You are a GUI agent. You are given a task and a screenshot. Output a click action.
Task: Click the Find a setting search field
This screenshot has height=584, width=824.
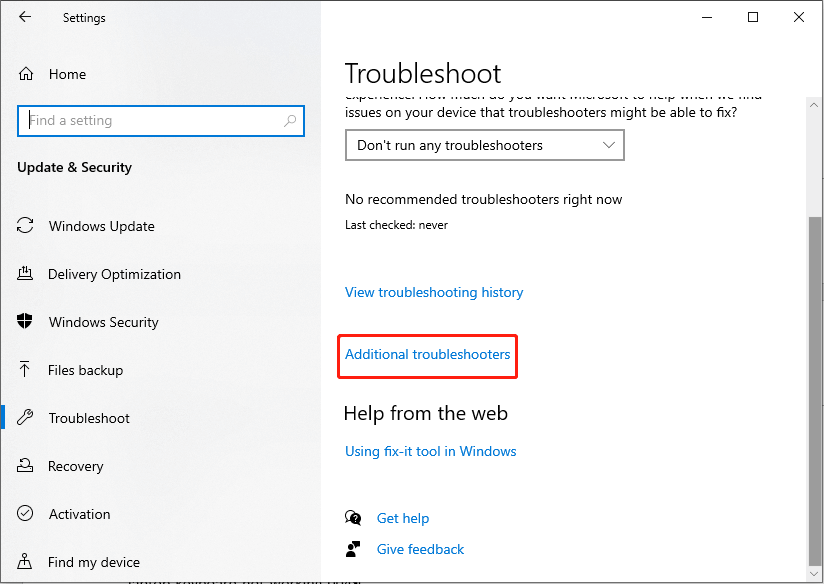click(161, 121)
